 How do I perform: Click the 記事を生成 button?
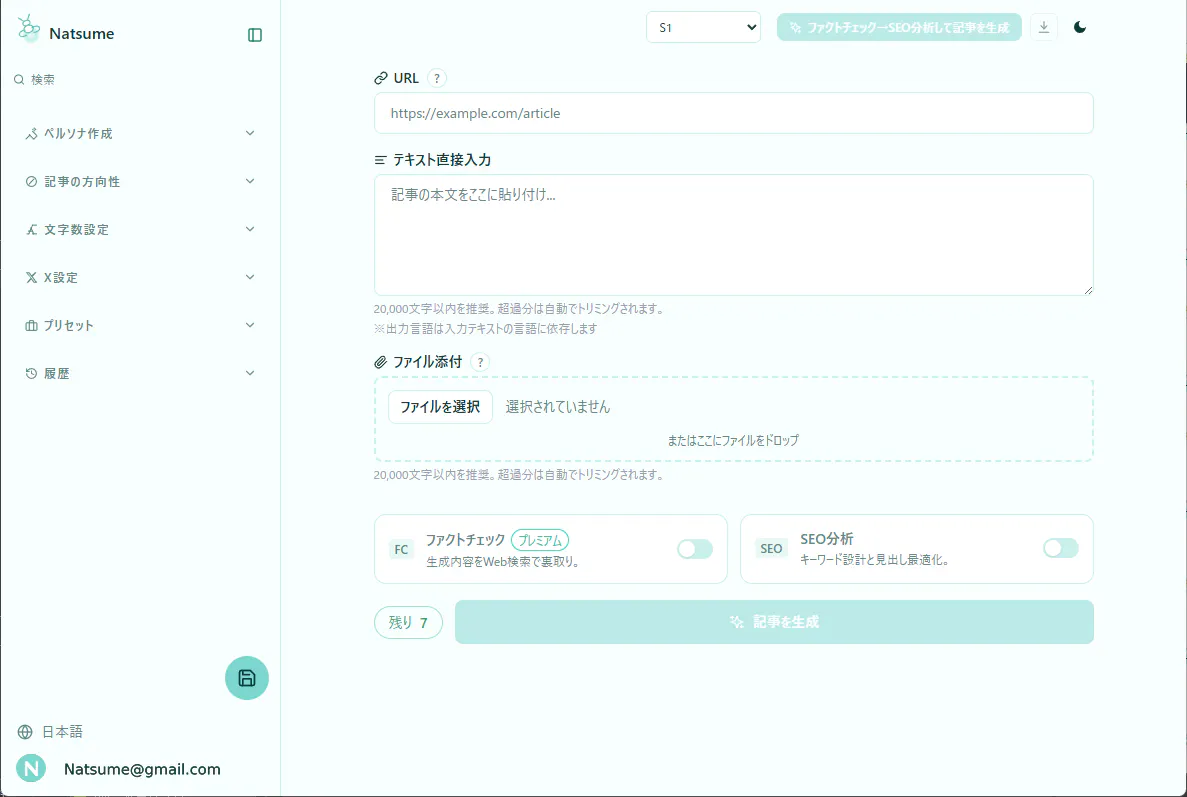coord(774,622)
